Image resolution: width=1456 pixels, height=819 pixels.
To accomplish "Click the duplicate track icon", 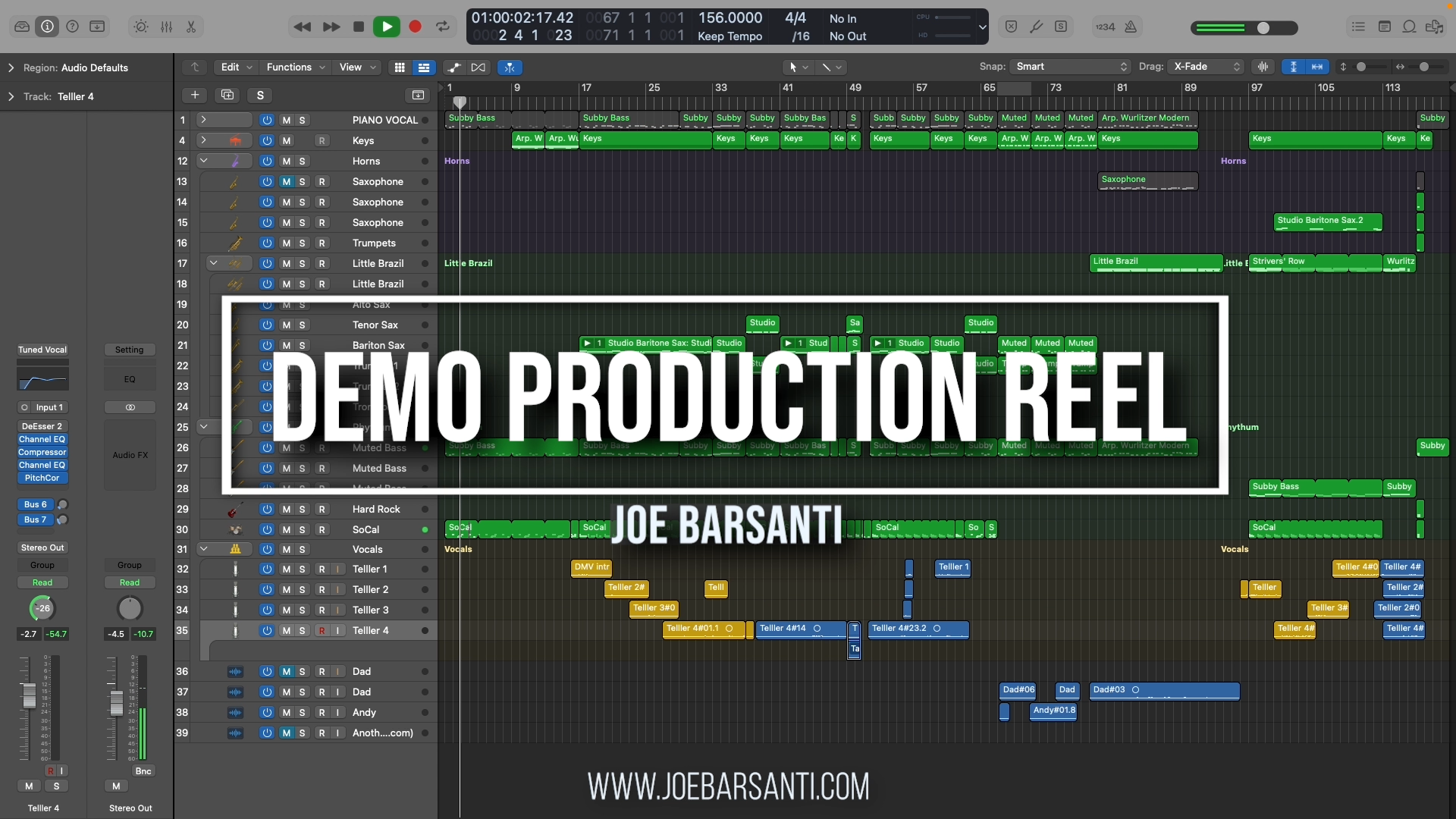I will tap(227, 95).
